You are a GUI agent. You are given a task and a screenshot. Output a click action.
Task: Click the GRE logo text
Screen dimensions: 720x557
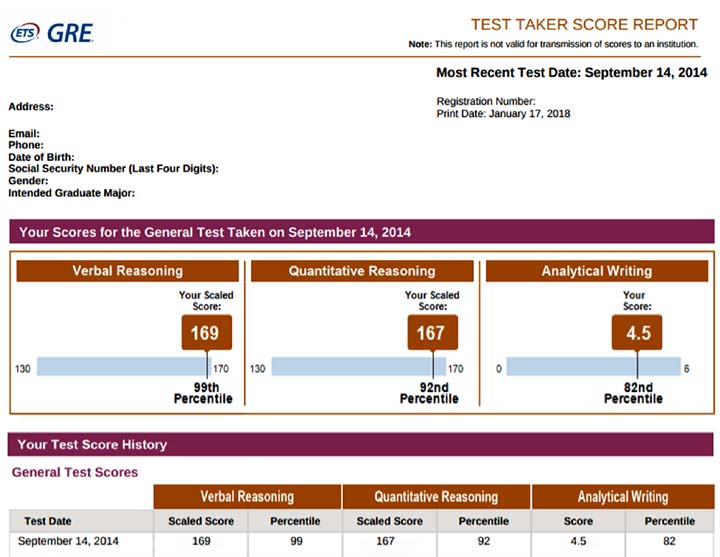click(70, 34)
